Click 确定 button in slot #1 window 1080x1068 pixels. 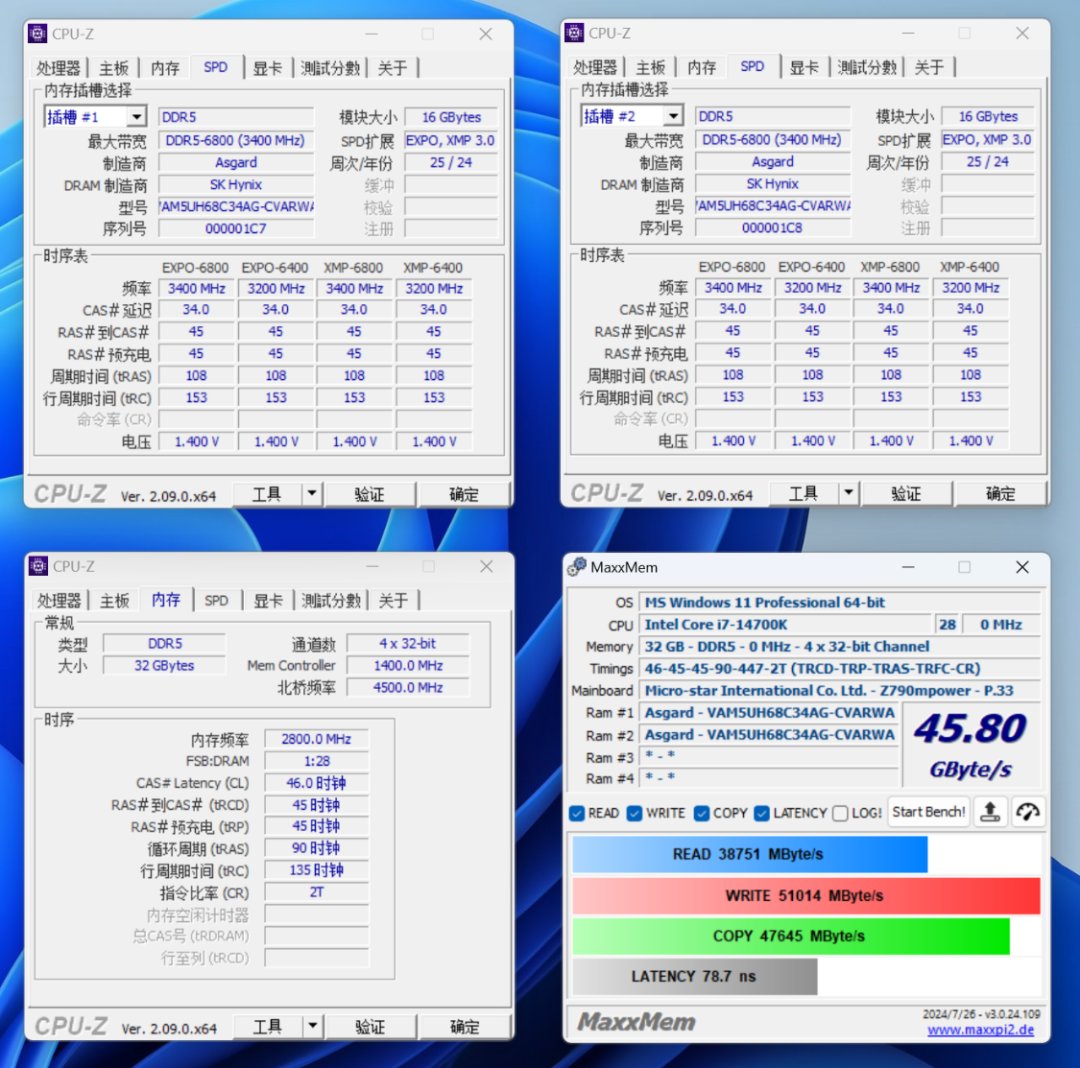click(x=464, y=494)
